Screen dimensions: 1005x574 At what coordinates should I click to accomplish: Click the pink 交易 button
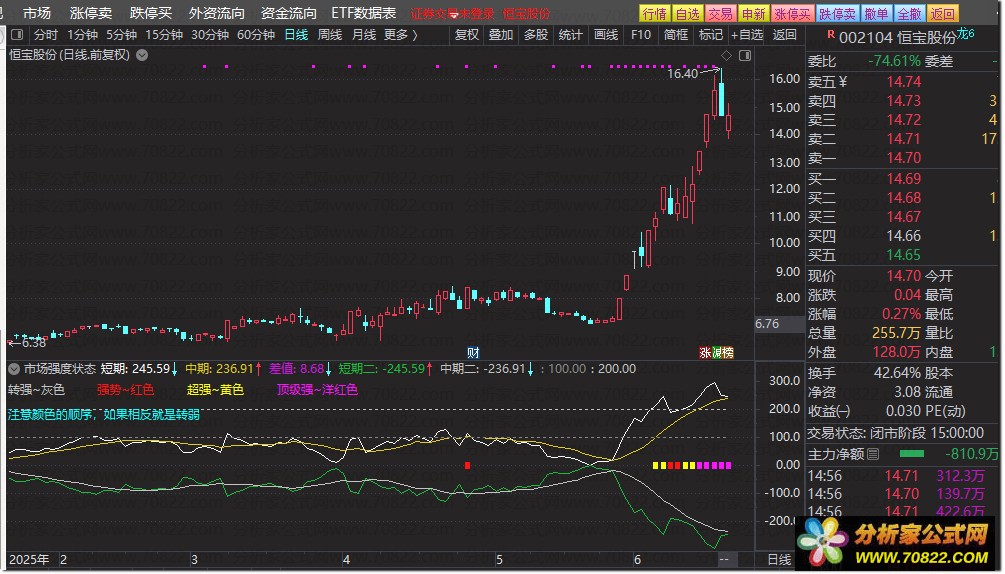pyautogui.click(x=720, y=13)
